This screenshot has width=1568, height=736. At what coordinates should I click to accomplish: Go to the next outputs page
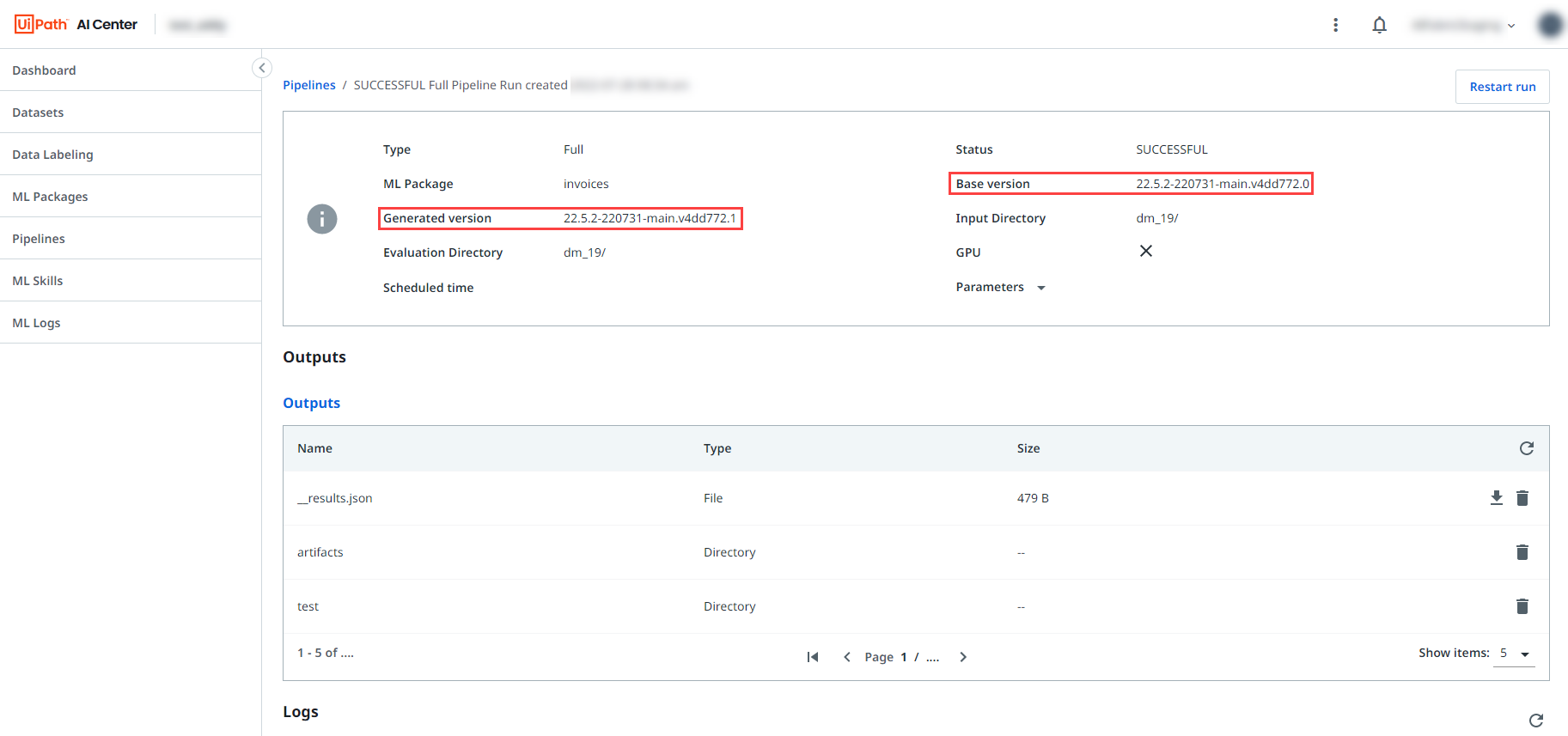(963, 657)
